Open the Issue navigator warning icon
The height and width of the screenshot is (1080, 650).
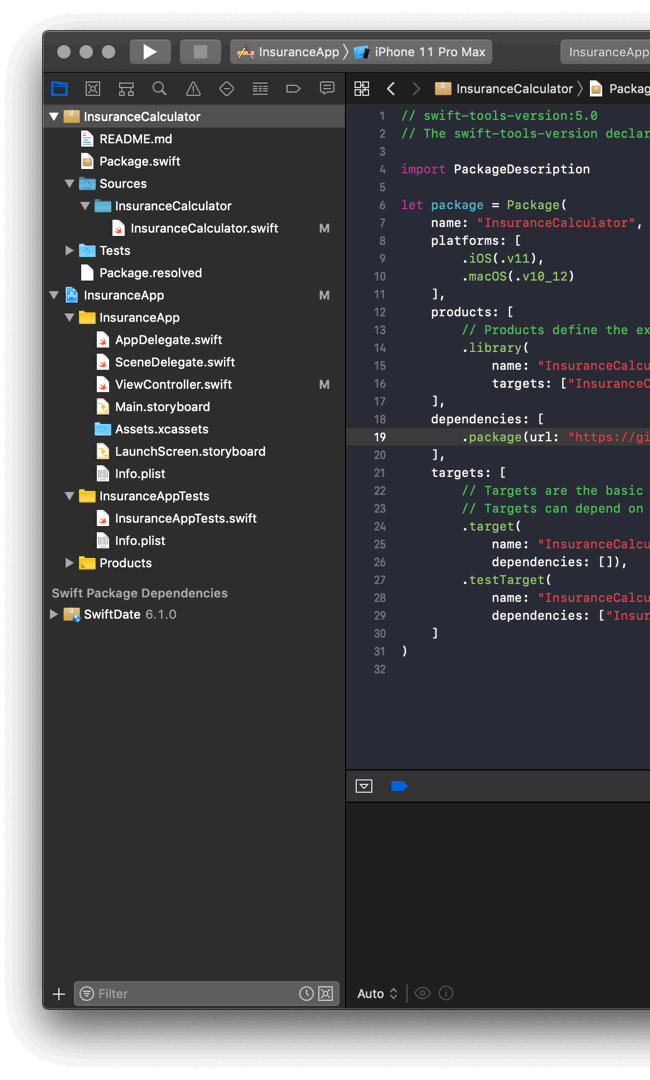point(193,88)
